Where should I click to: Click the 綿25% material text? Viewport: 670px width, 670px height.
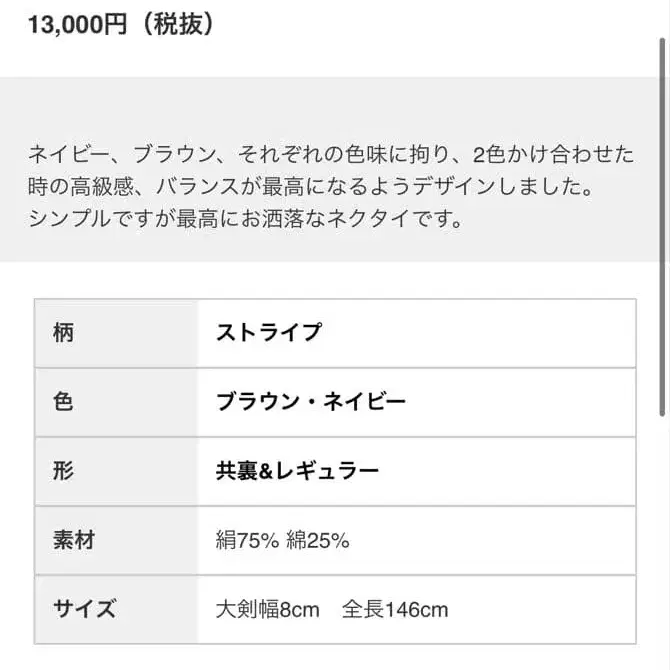[317, 540]
